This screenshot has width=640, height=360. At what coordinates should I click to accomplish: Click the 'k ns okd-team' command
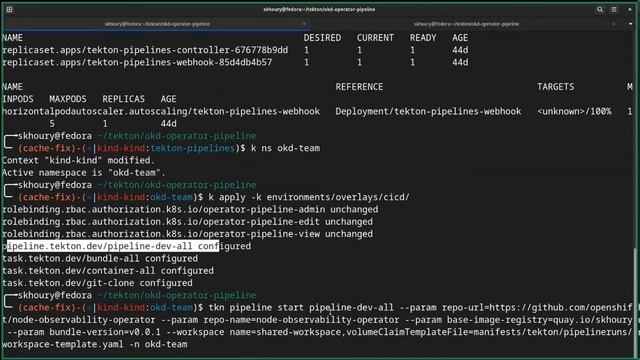point(285,148)
